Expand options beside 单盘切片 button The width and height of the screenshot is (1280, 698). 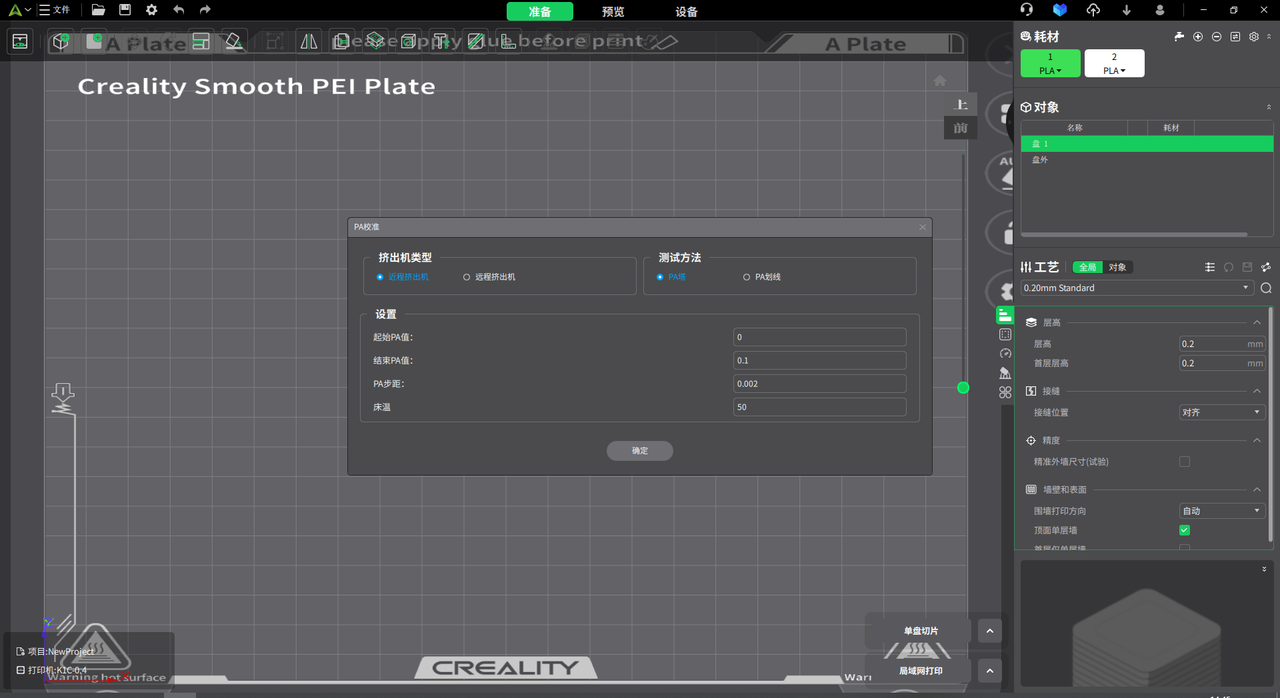(989, 631)
